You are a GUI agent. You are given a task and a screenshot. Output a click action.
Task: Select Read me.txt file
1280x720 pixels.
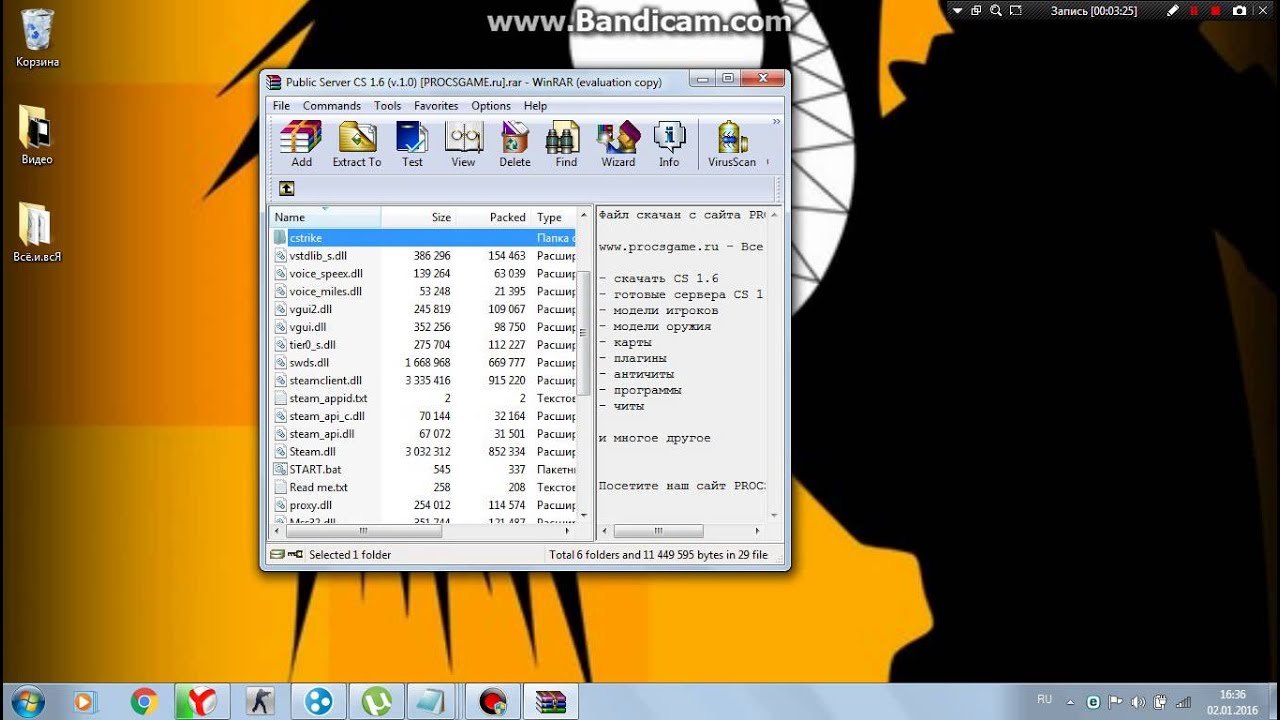[423, 488]
